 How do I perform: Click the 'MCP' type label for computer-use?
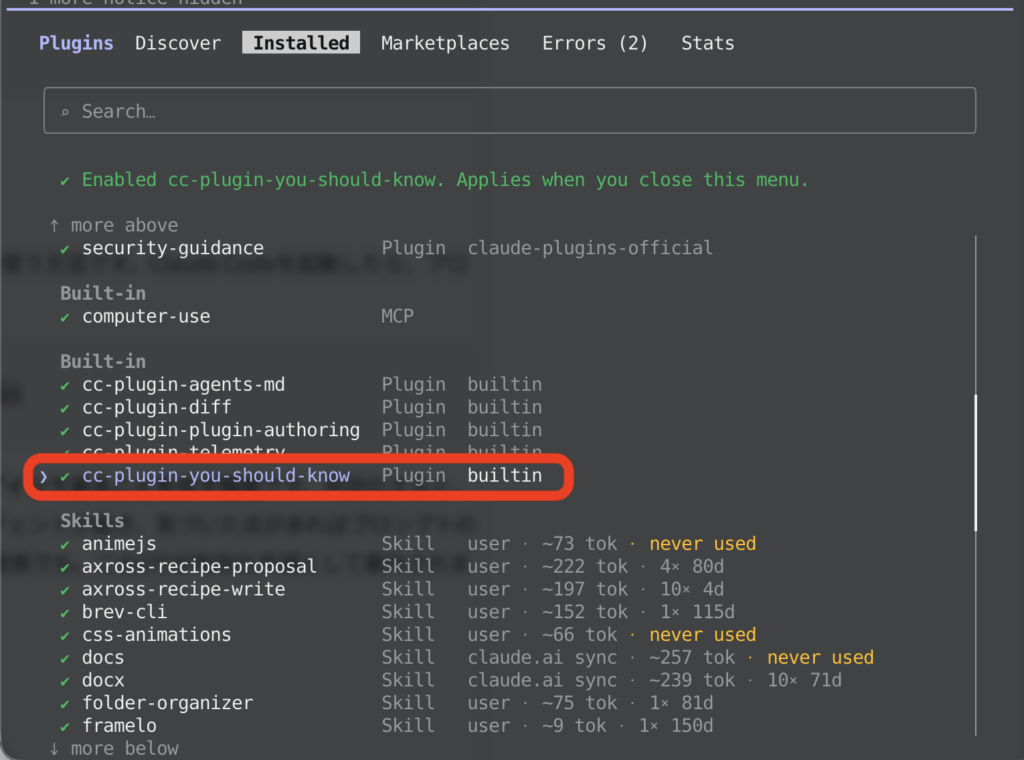pos(397,316)
